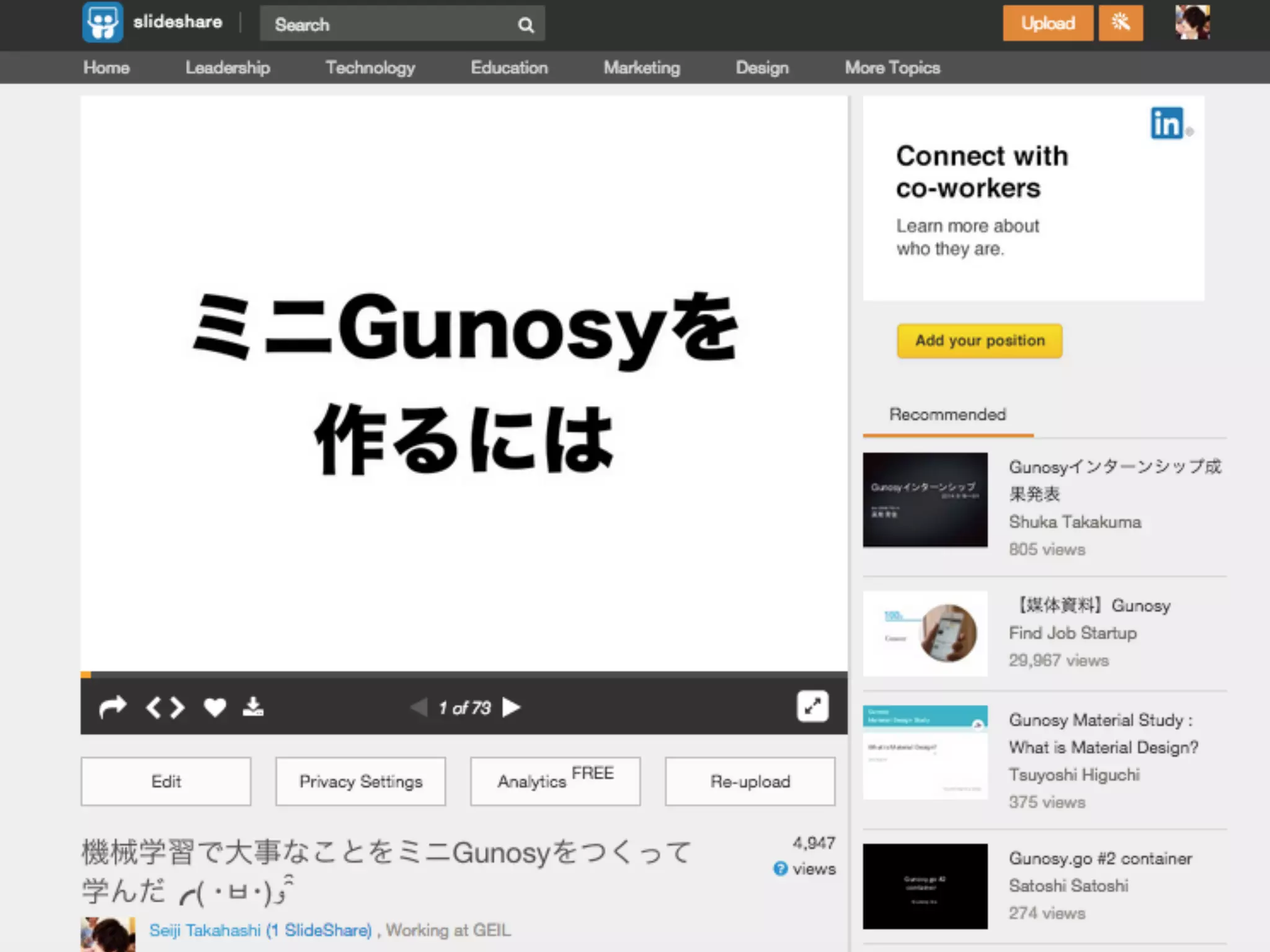Click the views help question icon
Image resolution: width=1270 pixels, height=952 pixels.
780,869
